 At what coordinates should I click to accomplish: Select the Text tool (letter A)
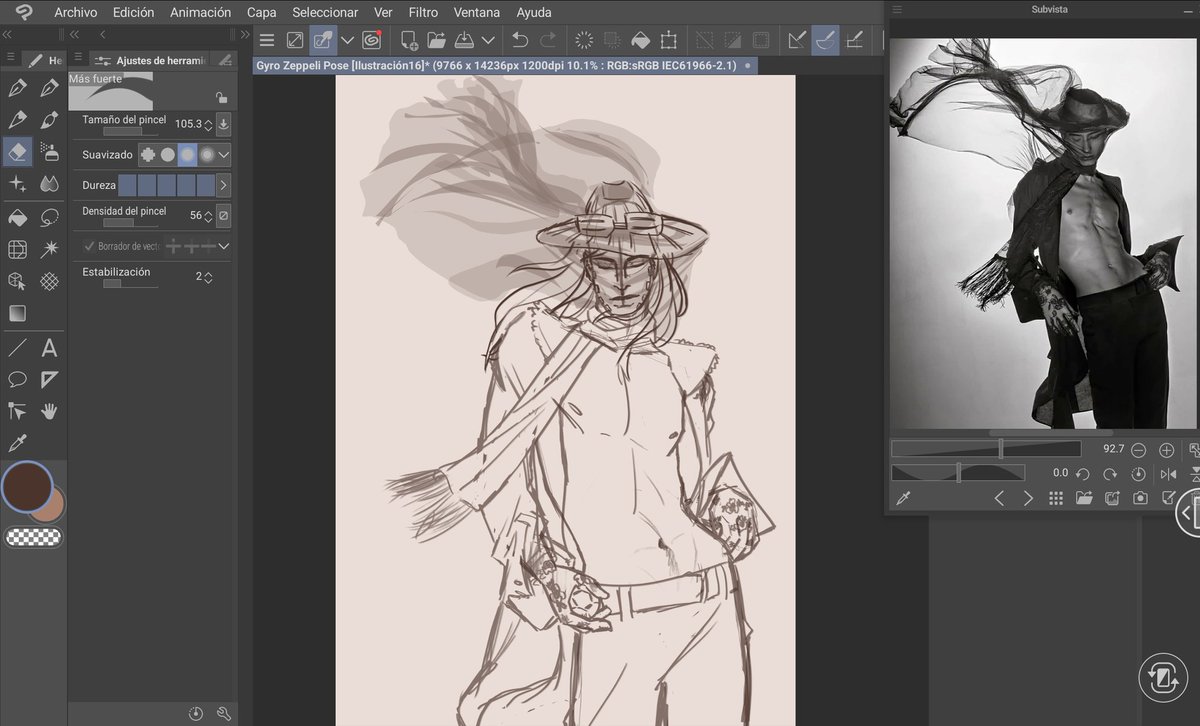point(49,348)
